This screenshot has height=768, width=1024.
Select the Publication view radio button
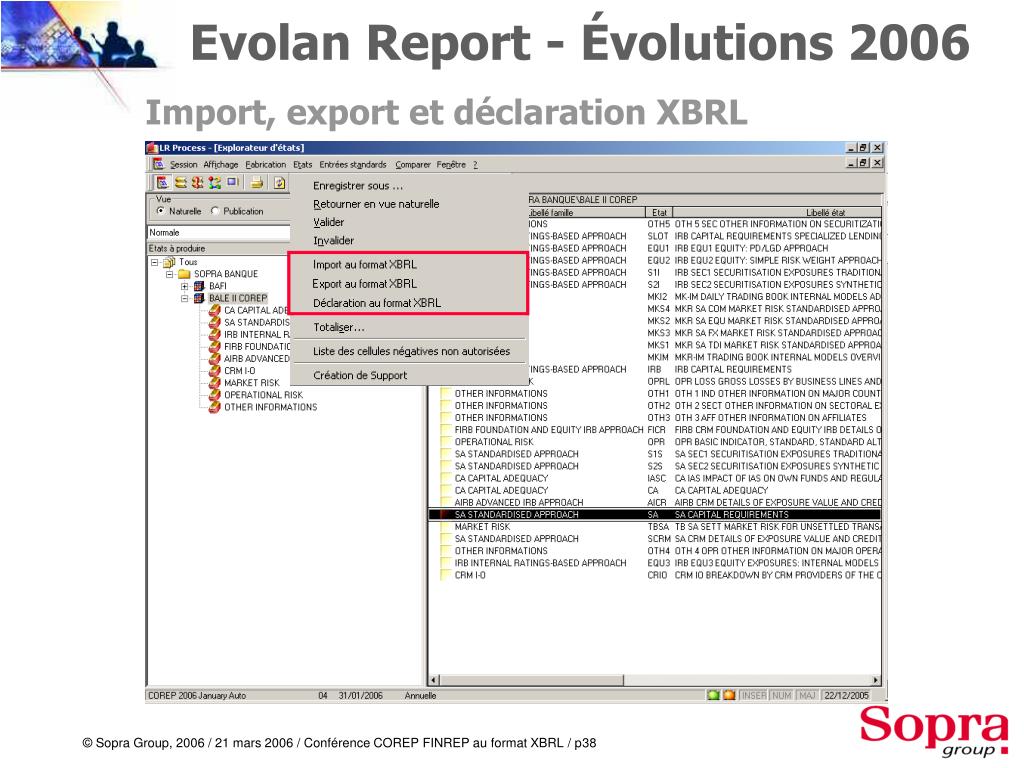coord(215,211)
